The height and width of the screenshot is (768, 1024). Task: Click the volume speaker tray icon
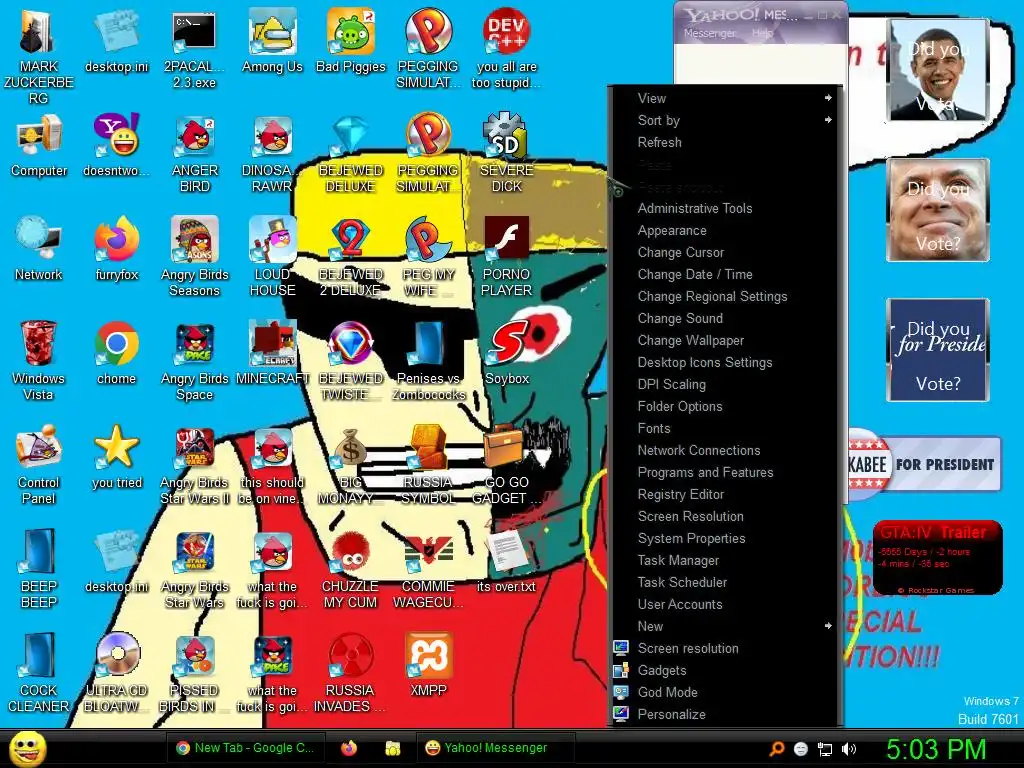tap(848, 749)
